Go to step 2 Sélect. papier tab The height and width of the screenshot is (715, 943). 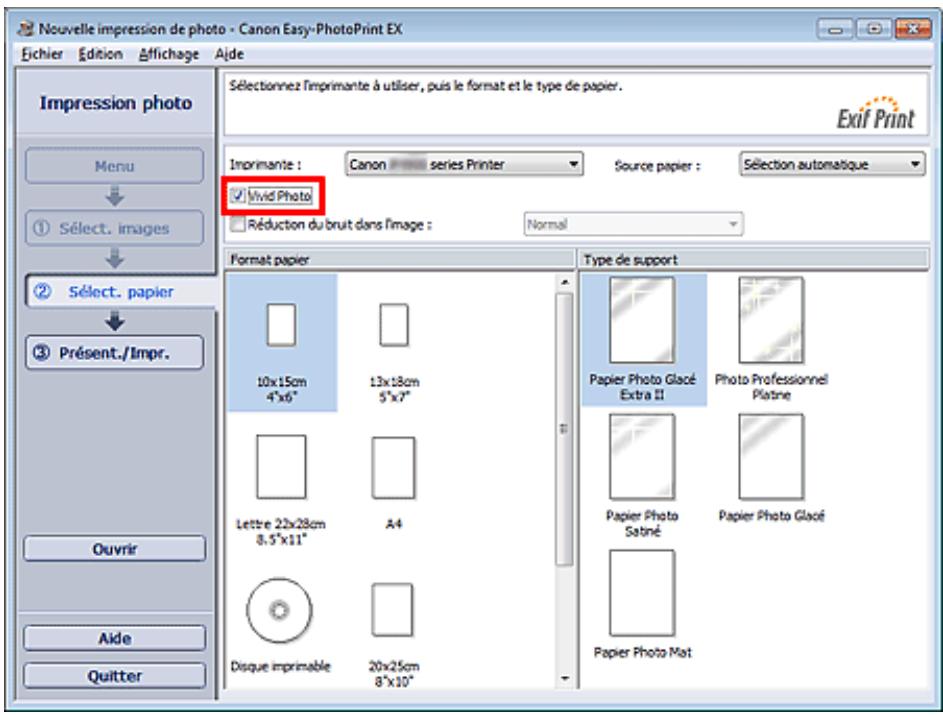120,292
